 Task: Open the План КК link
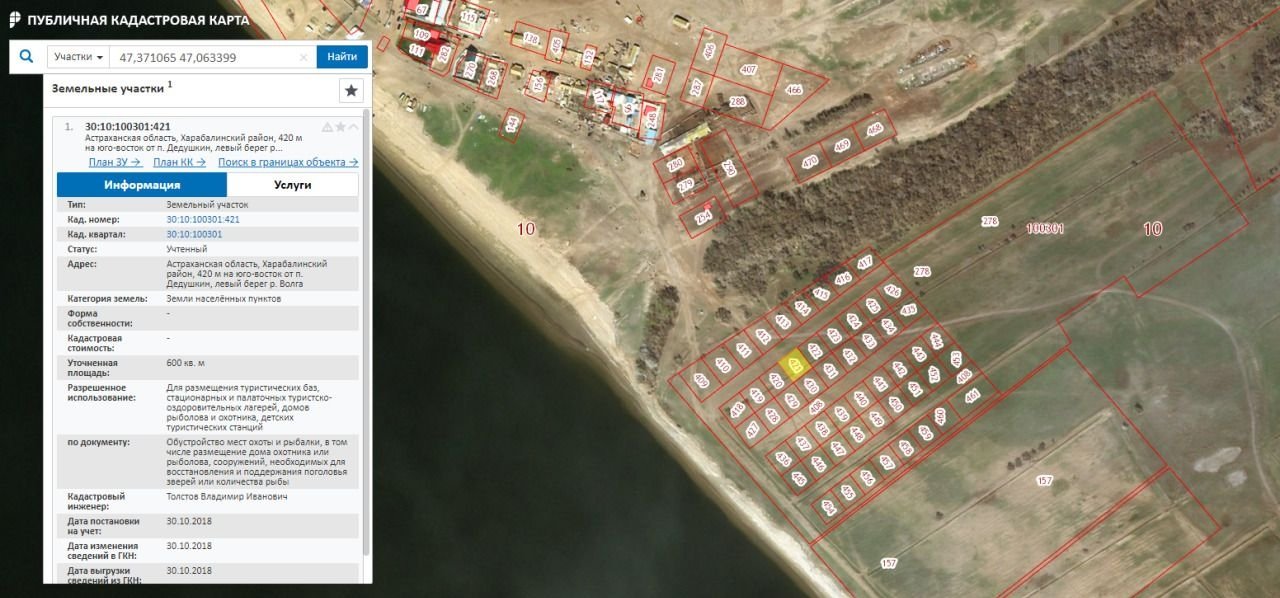coord(180,162)
